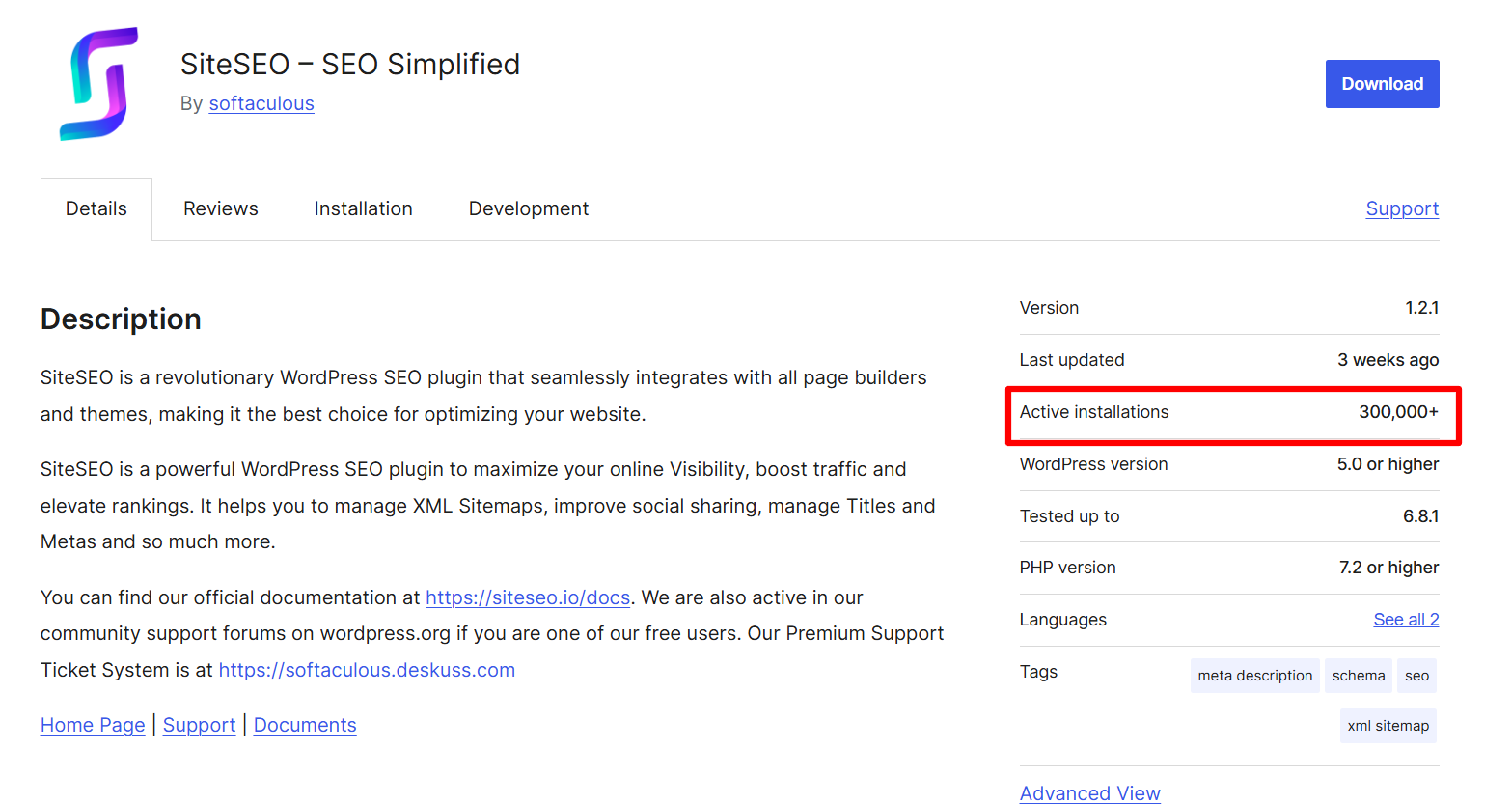The width and height of the screenshot is (1512, 805).
Task: Open the Documents link
Action: tap(305, 725)
